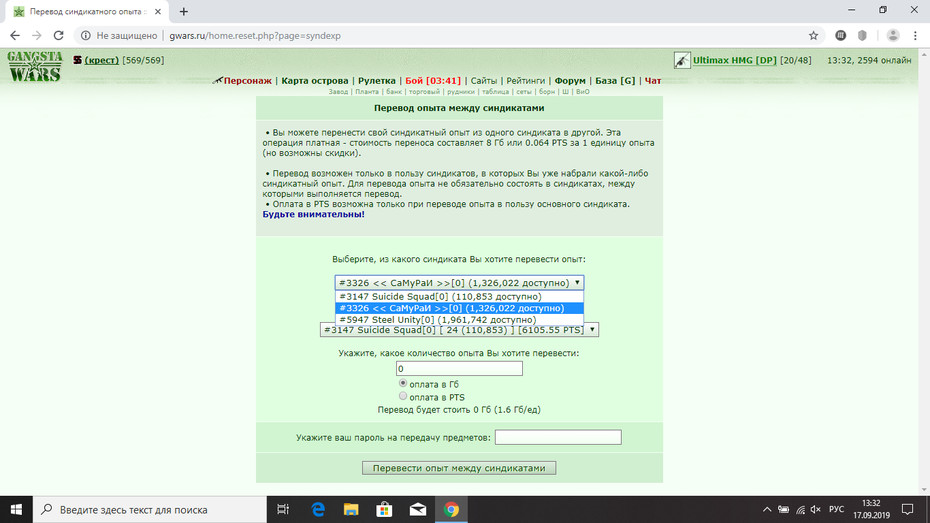The width and height of the screenshot is (930, 523).
Task: Focus the experience amount input field
Action: click(459, 368)
